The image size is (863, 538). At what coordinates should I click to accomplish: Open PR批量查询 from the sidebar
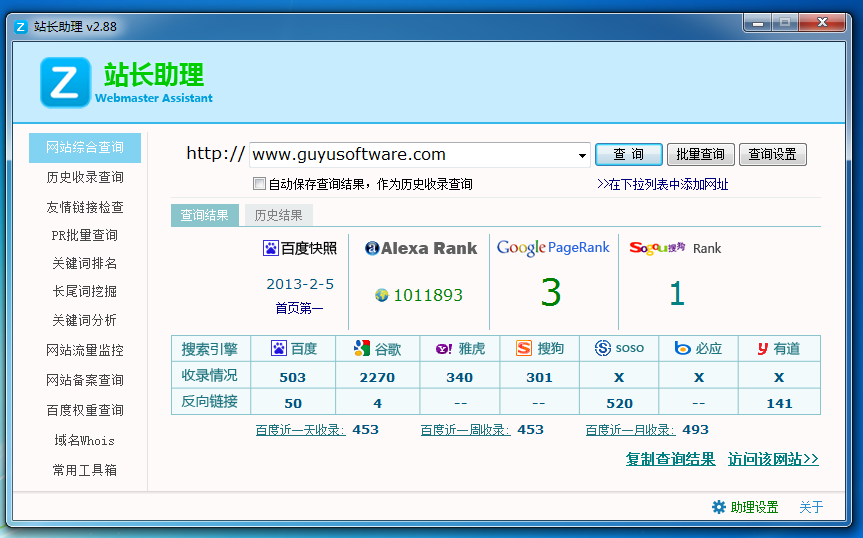click(x=85, y=235)
